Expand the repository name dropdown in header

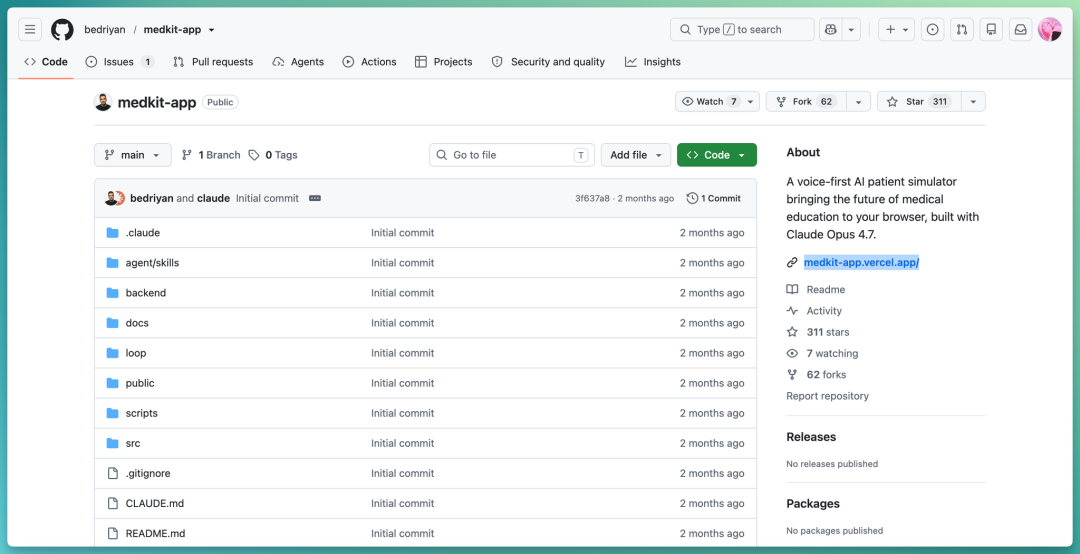click(x=211, y=30)
